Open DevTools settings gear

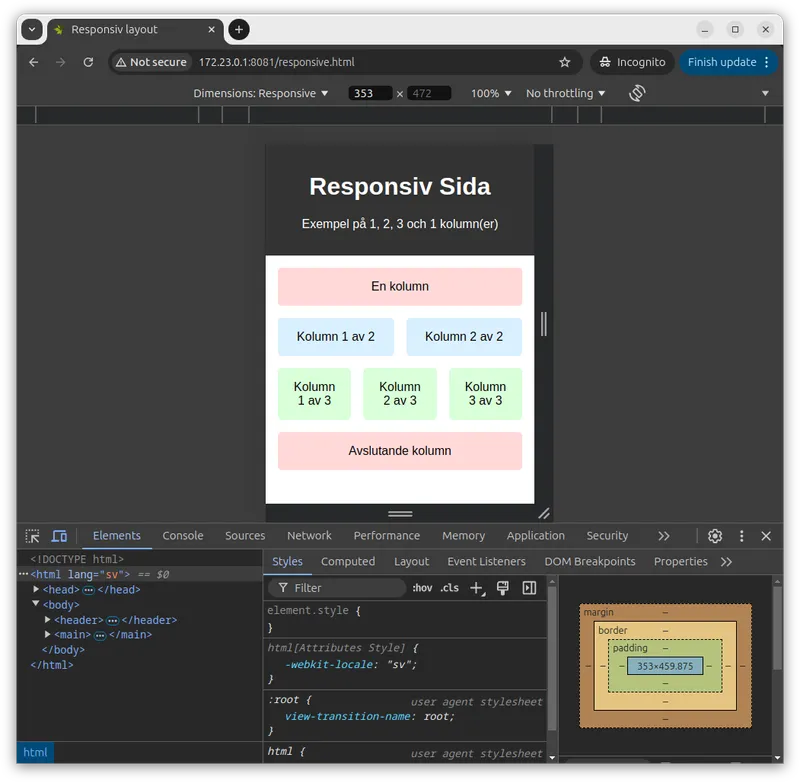coord(715,536)
